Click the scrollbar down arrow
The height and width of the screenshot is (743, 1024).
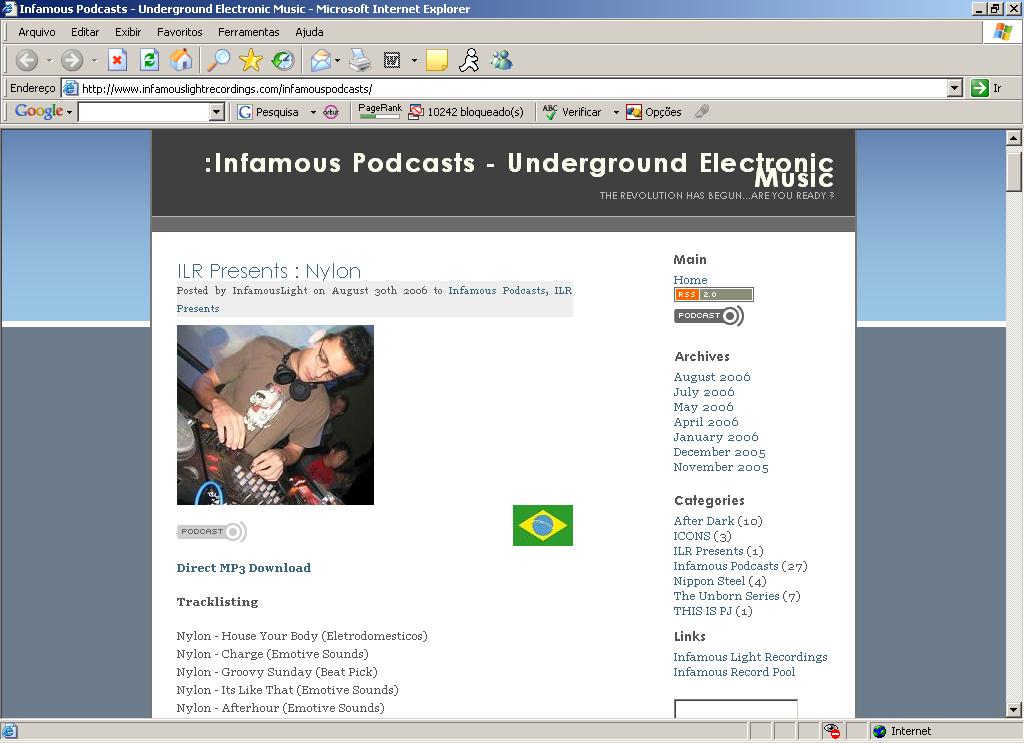[1014, 709]
